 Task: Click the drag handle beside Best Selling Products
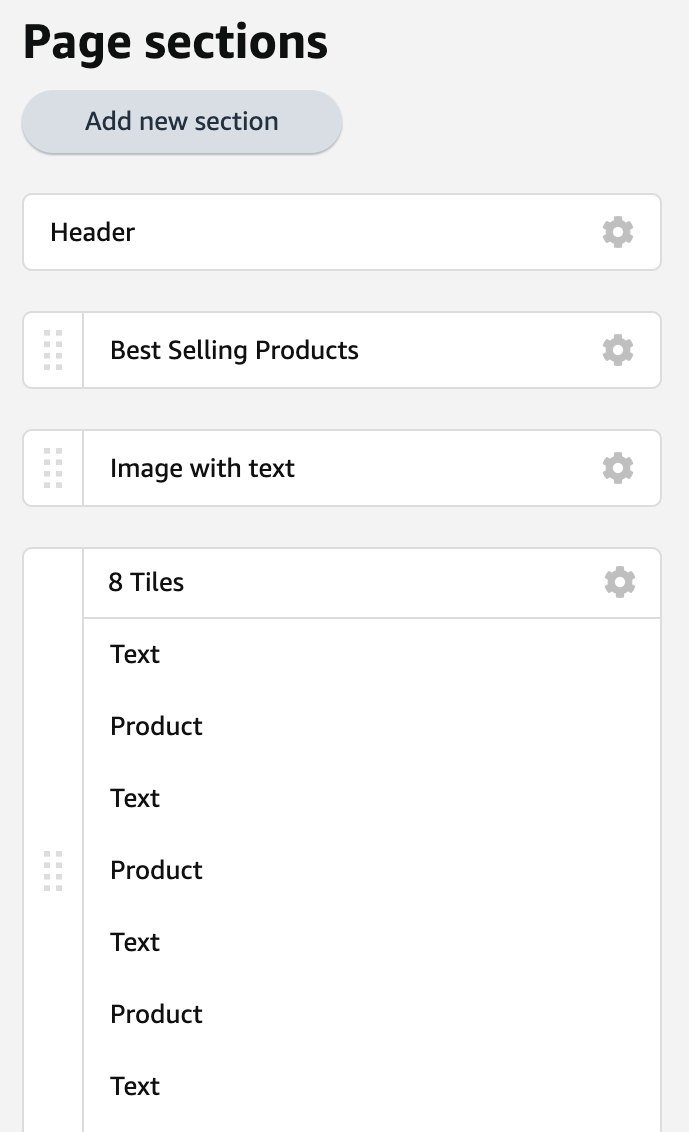point(53,350)
